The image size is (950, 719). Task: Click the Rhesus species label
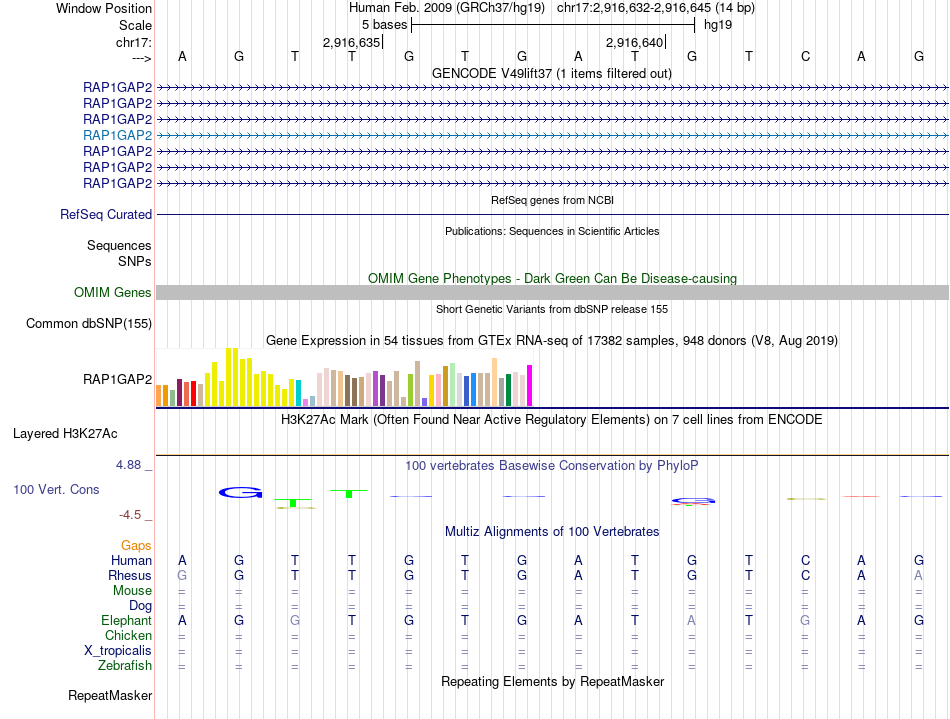(130, 575)
